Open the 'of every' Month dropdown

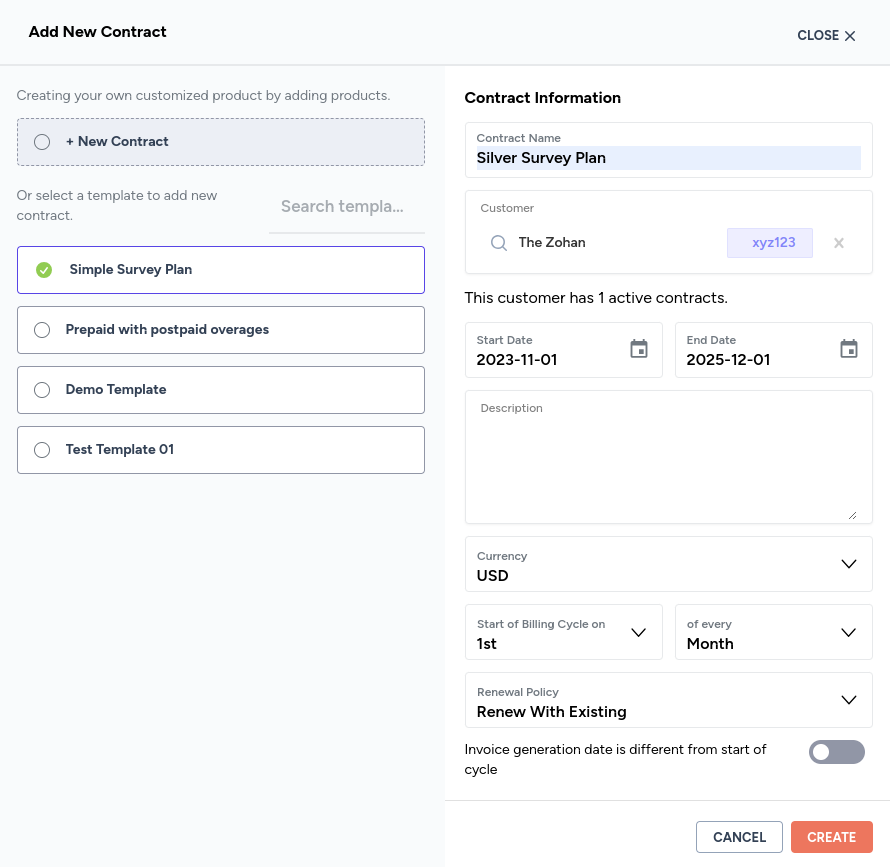[x=849, y=632]
